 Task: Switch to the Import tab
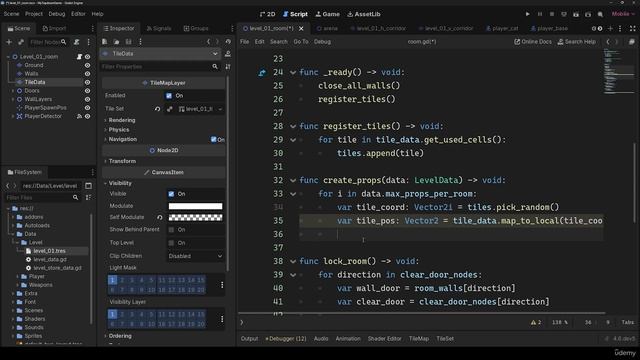click(54, 29)
